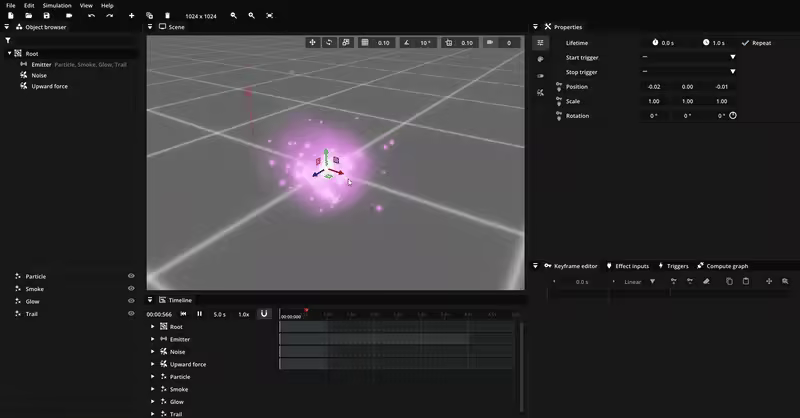
Task: Select the rotate gizmo tool in Scene
Action: point(329,43)
